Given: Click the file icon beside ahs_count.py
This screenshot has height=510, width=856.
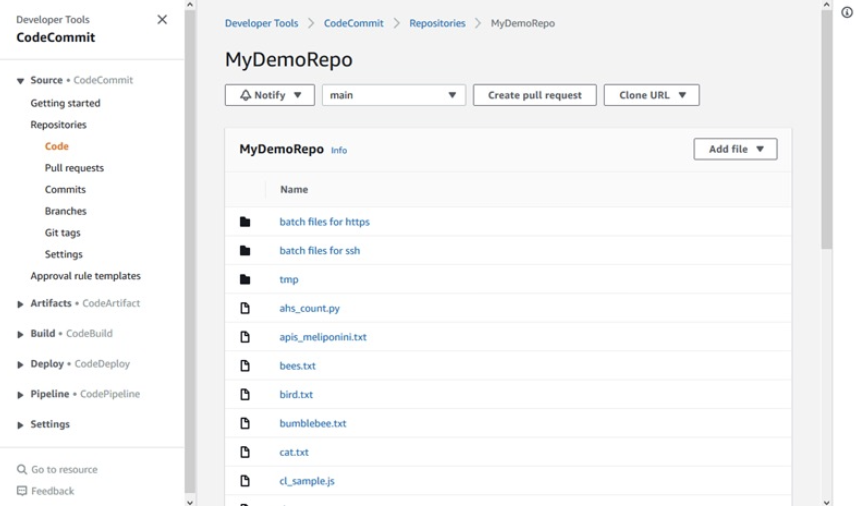Looking at the screenshot, I should click(245, 309).
